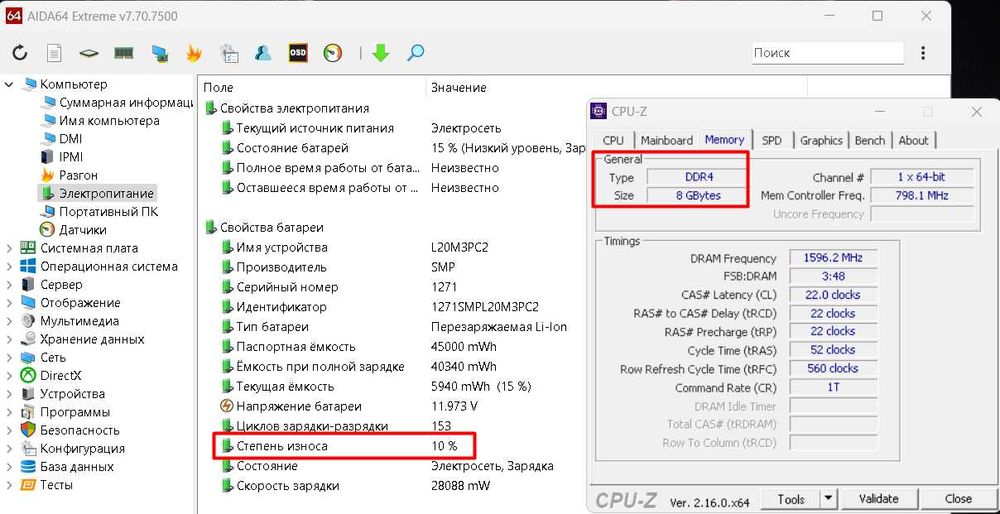Expand the Сервер tree node

pos(9,284)
